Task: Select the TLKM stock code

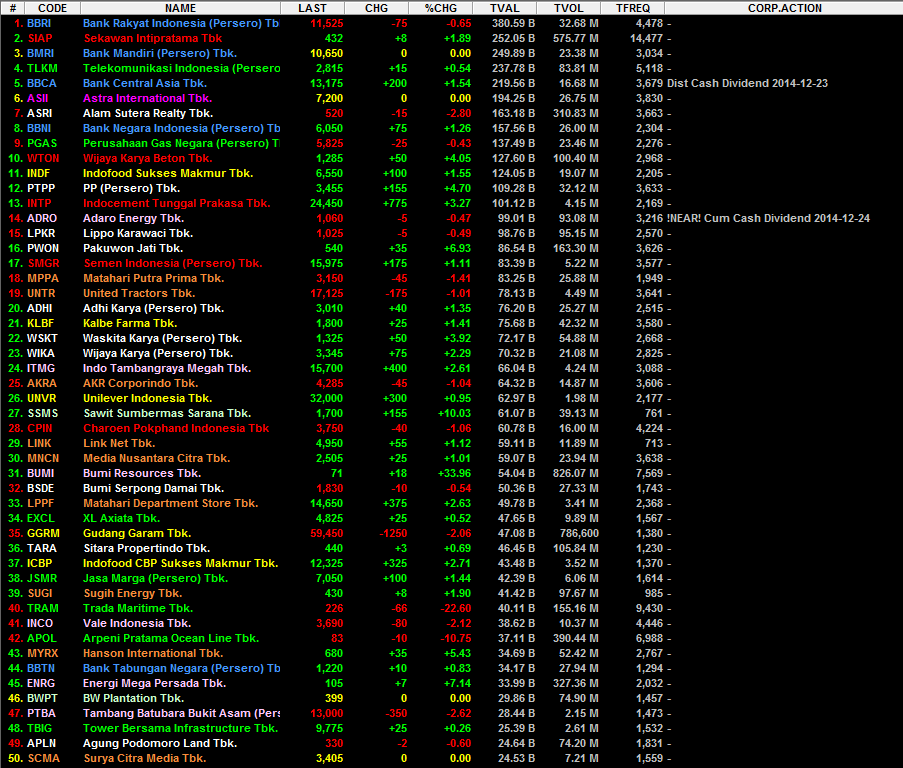Action: tap(42, 69)
